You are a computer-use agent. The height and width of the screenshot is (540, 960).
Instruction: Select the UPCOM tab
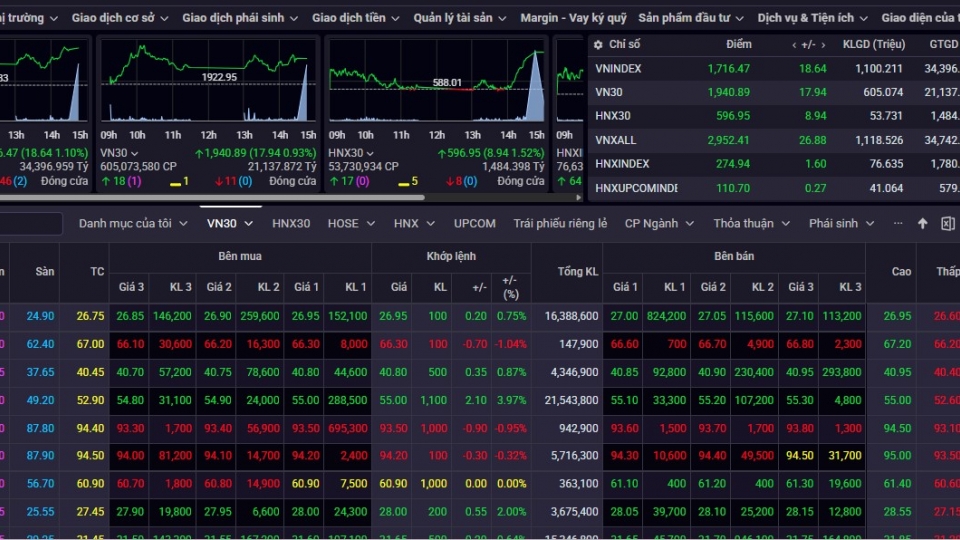474,224
